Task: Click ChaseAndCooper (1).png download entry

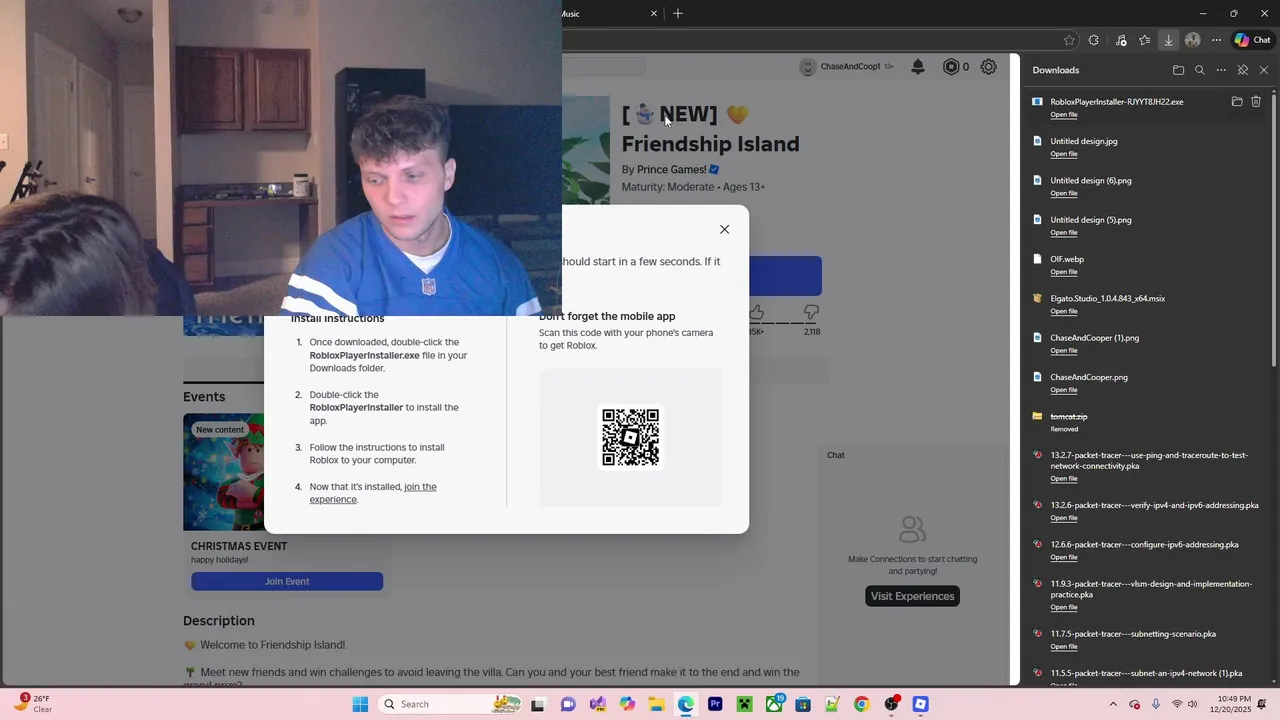Action: 1147,343
